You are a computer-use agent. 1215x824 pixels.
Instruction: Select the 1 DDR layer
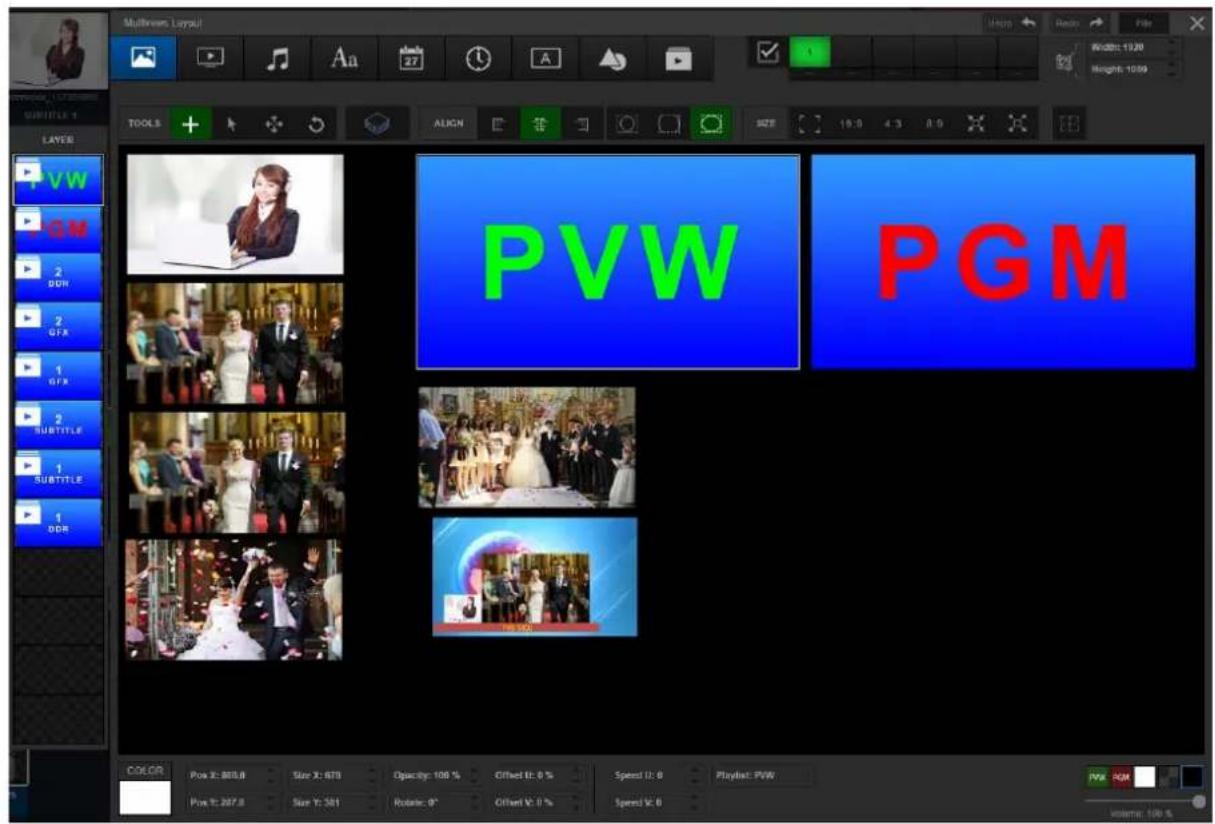tap(58, 522)
